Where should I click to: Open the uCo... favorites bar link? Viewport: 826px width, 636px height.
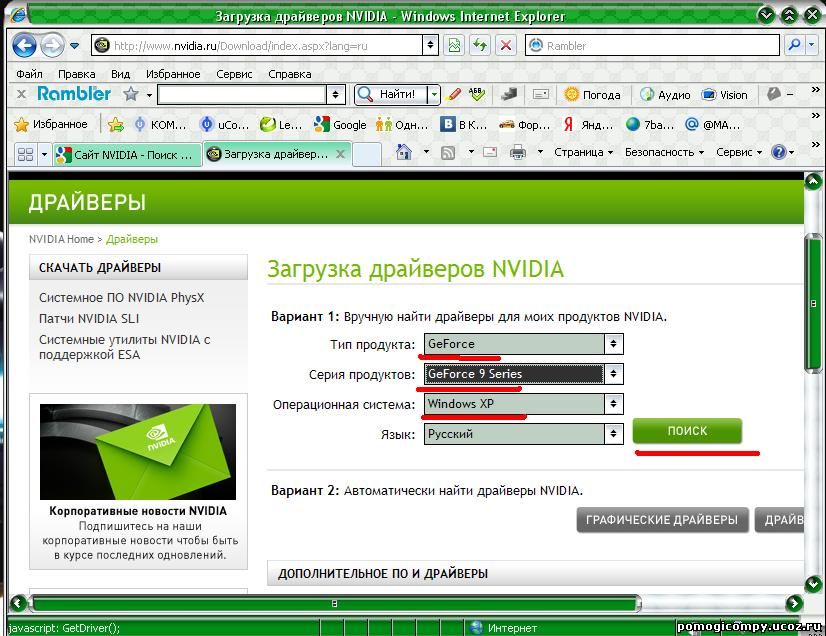(224, 124)
